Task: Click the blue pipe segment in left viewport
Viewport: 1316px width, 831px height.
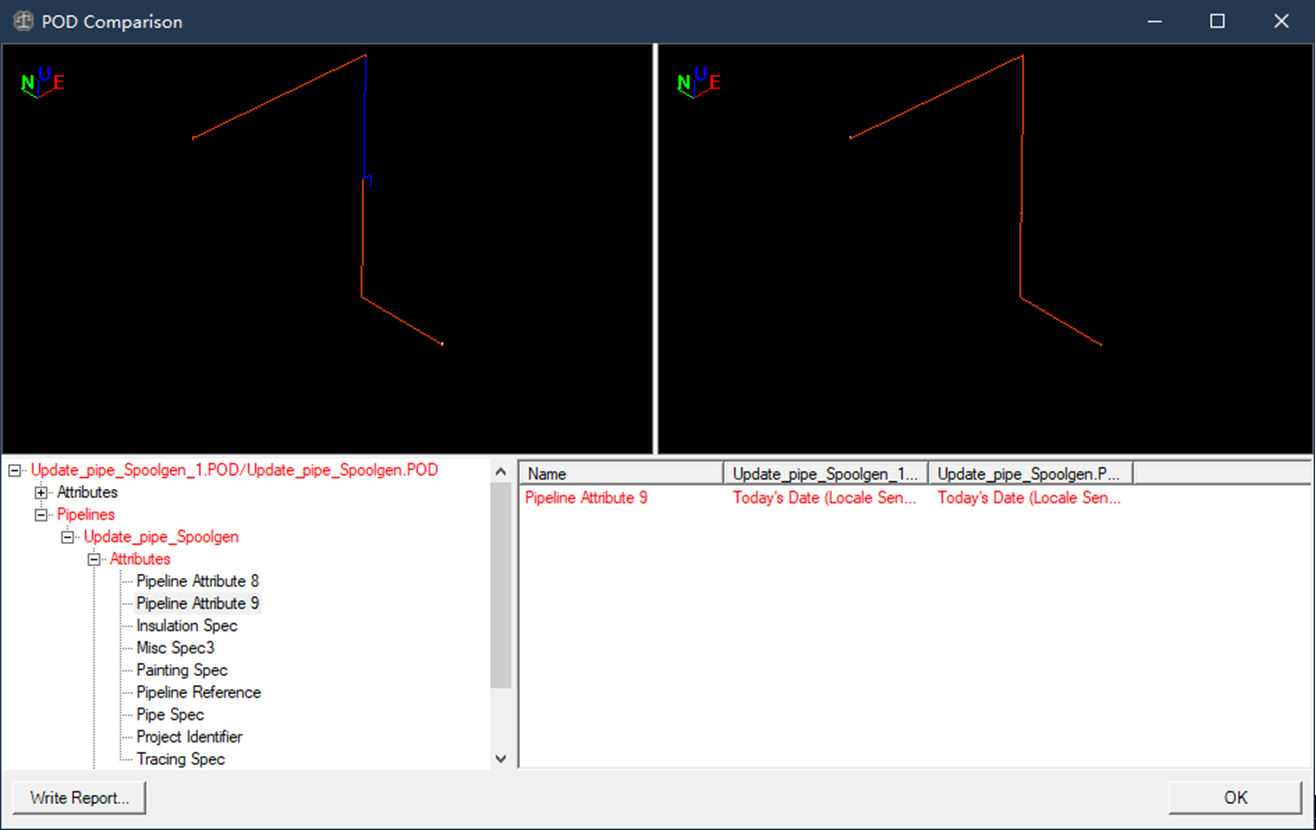Action: click(366, 120)
